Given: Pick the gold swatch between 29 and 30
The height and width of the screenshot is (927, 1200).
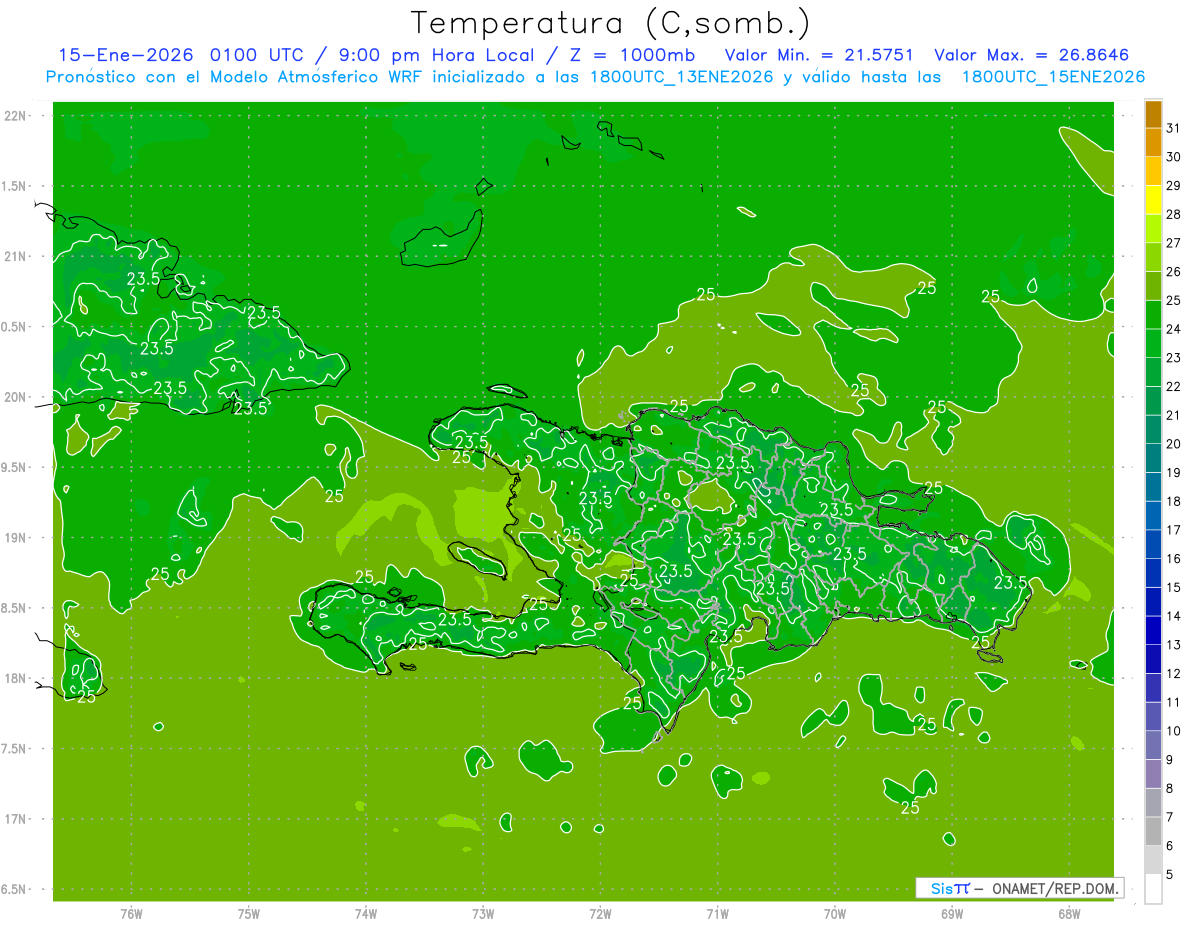Looking at the screenshot, I should point(1153,171).
